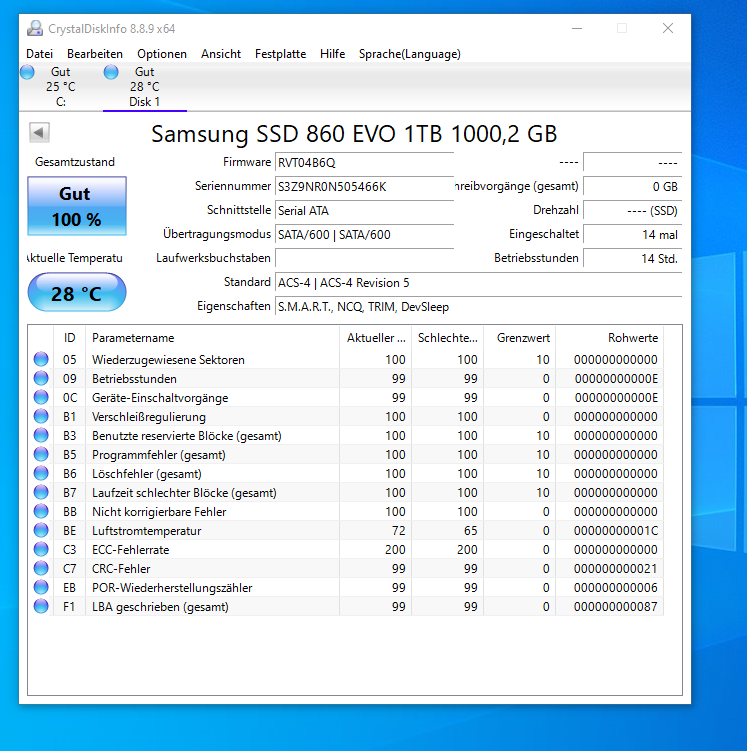This screenshot has height=751, width=747.
Task: Open the Bearbeiten menu
Action: [95, 54]
